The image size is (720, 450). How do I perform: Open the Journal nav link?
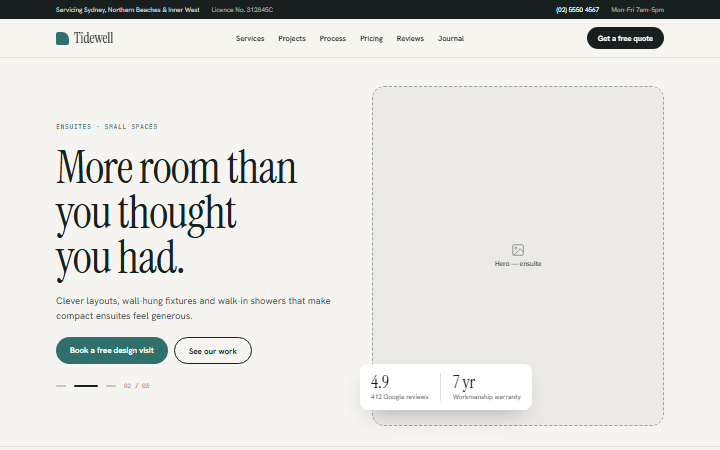tap(451, 39)
